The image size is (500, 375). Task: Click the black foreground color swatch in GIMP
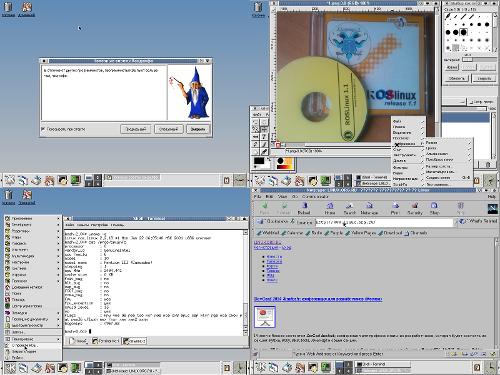[259, 161]
